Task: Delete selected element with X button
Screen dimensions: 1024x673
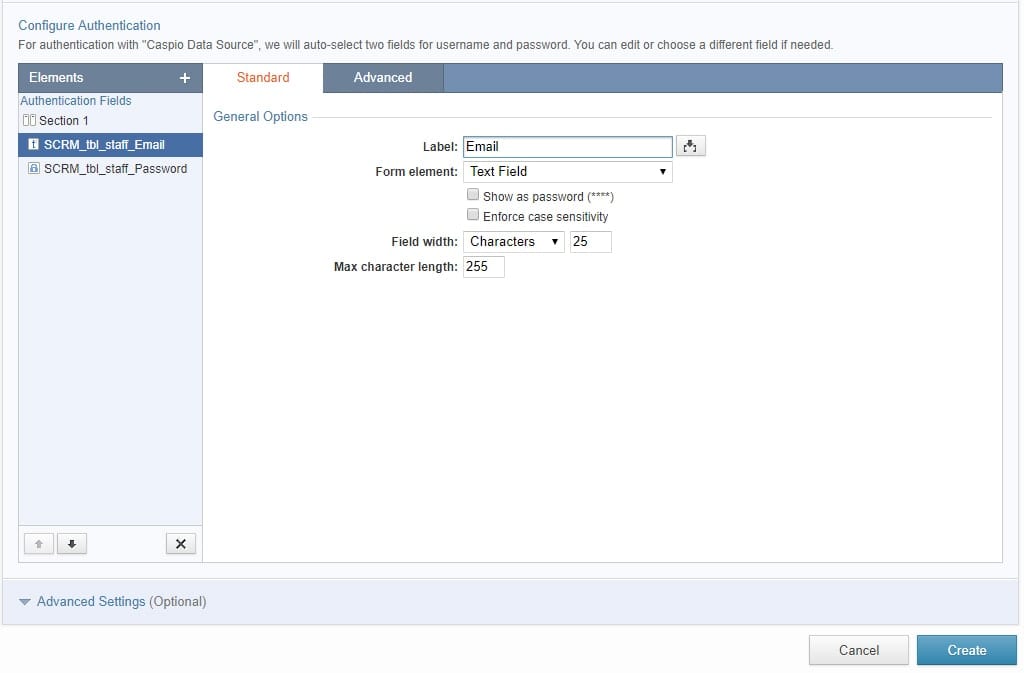Action: tap(180, 544)
